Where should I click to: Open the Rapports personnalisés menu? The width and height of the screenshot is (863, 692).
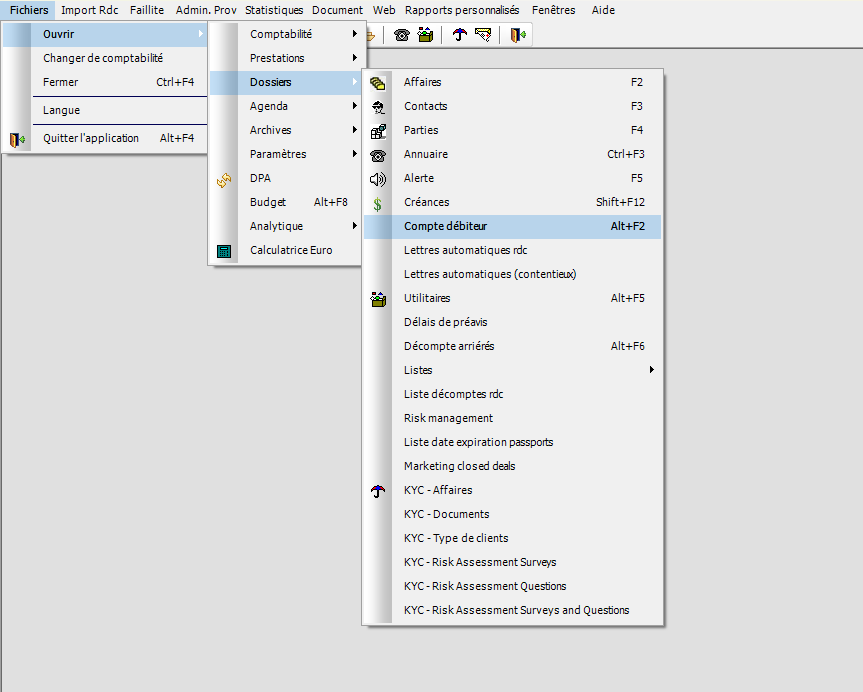click(x=462, y=10)
